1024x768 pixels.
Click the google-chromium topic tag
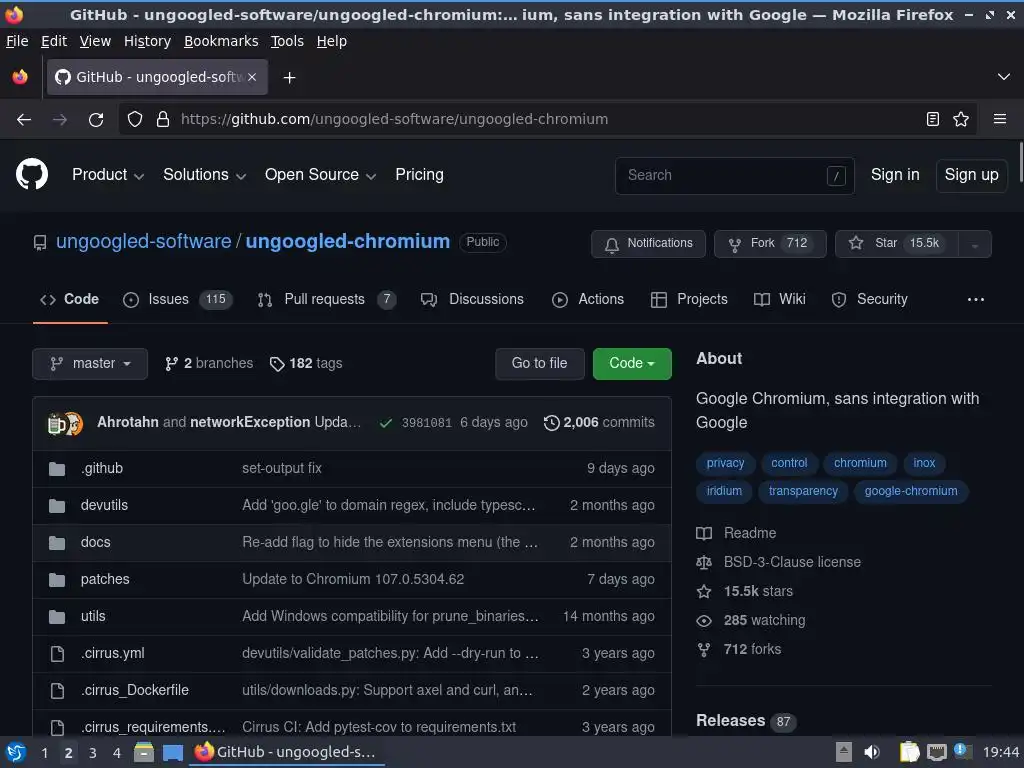point(910,491)
